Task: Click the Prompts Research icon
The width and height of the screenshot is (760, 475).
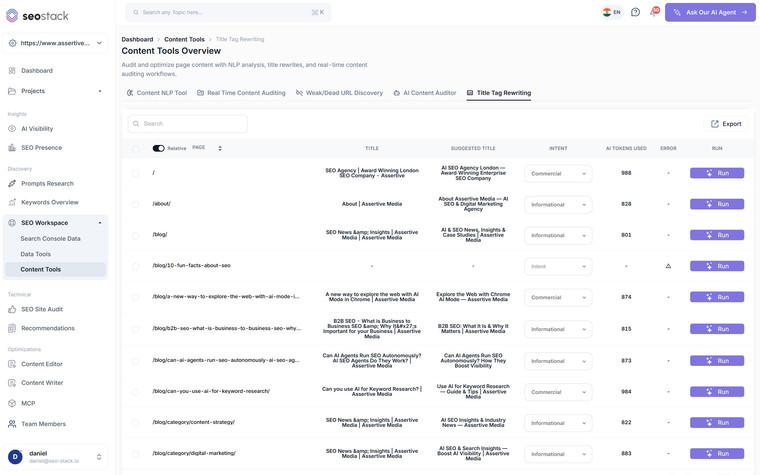Action: 12,184
